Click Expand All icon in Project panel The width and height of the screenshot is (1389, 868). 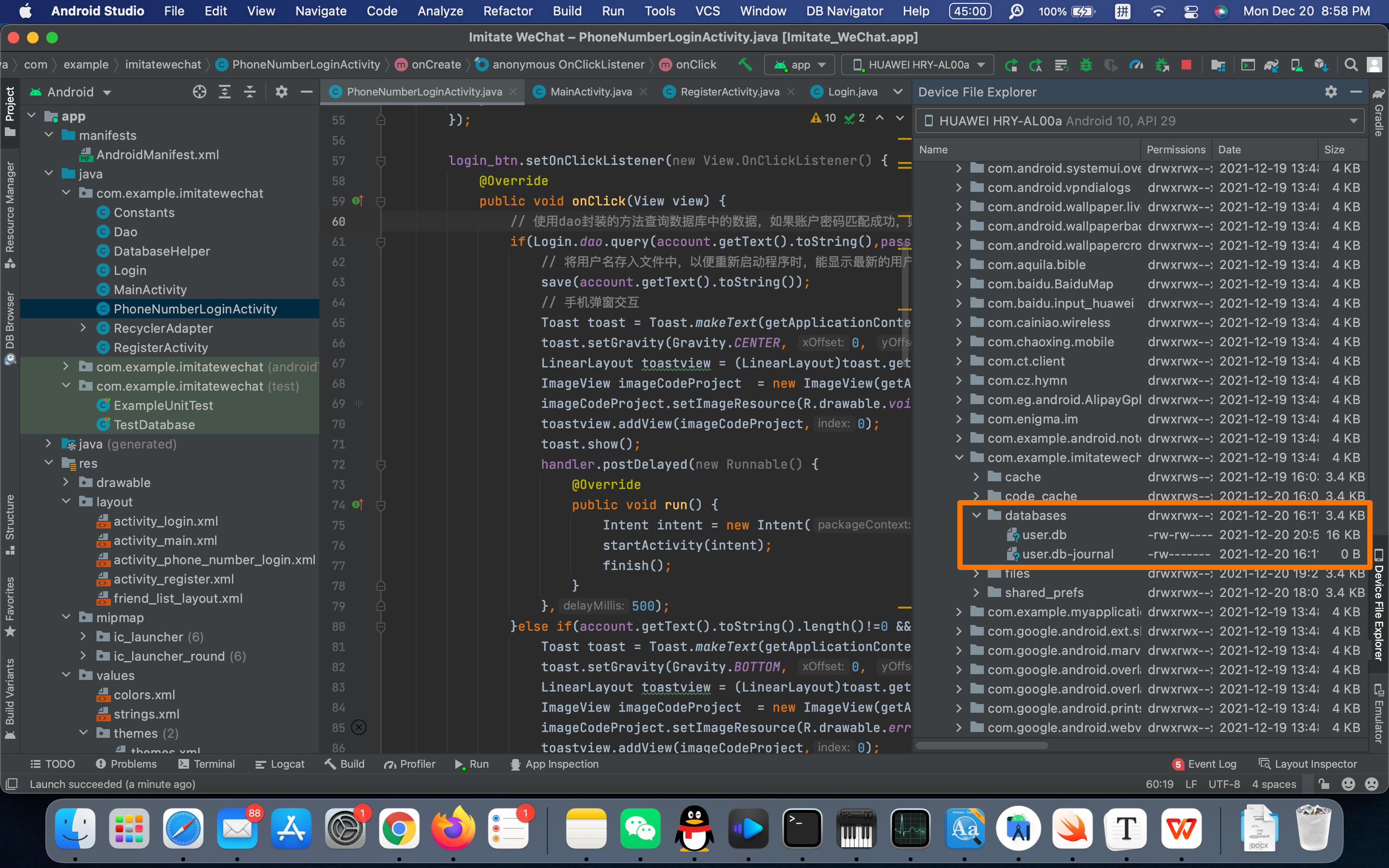pyautogui.click(x=224, y=92)
